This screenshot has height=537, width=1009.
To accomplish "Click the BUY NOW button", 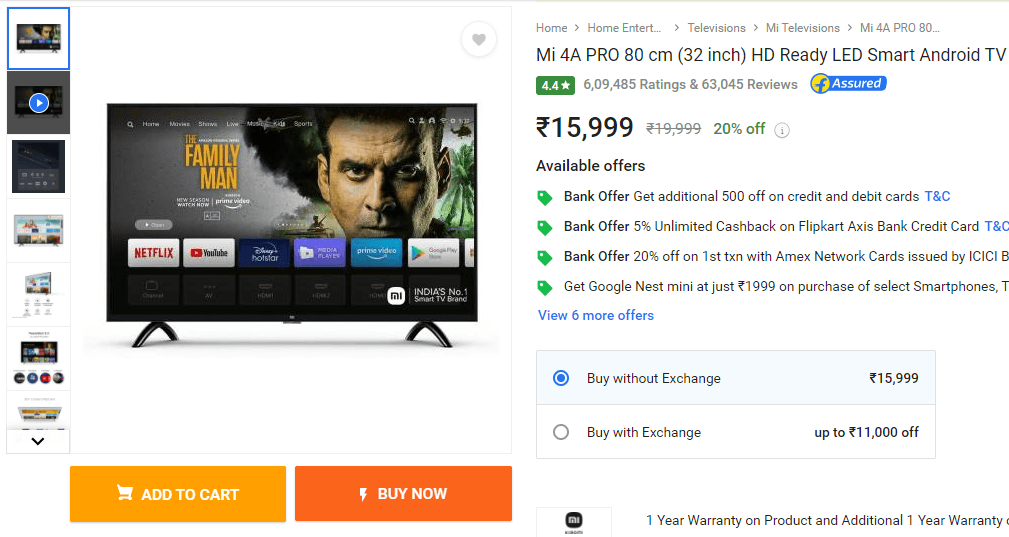I will [403, 494].
